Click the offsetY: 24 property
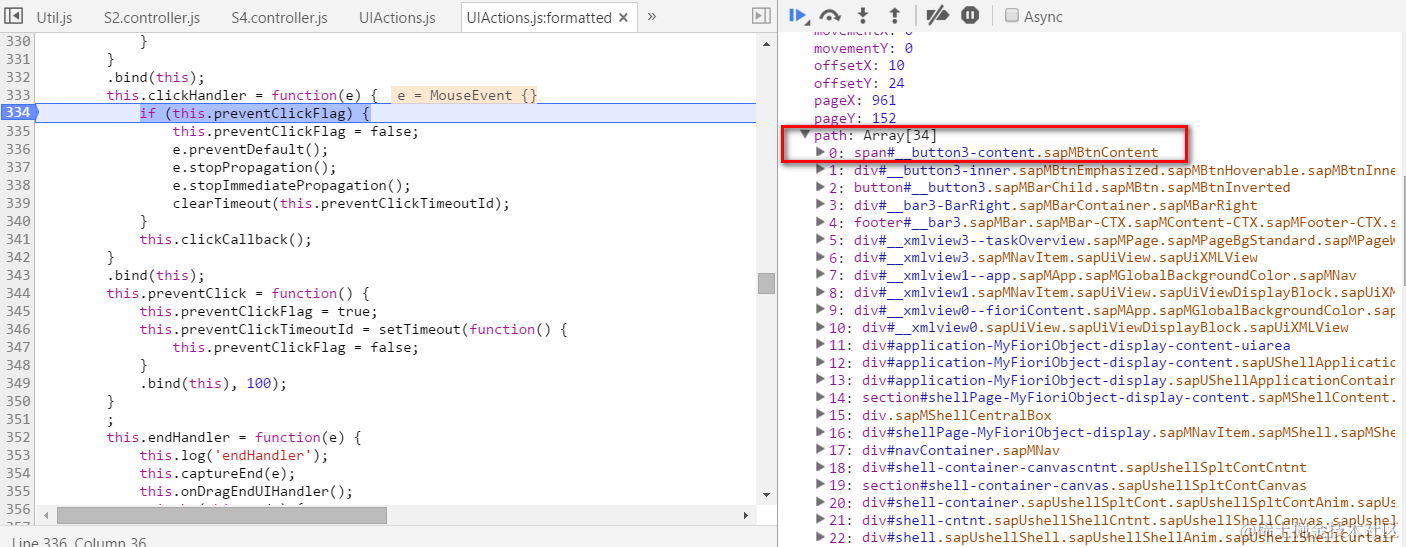The width and height of the screenshot is (1406, 547). click(x=859, y=83)
